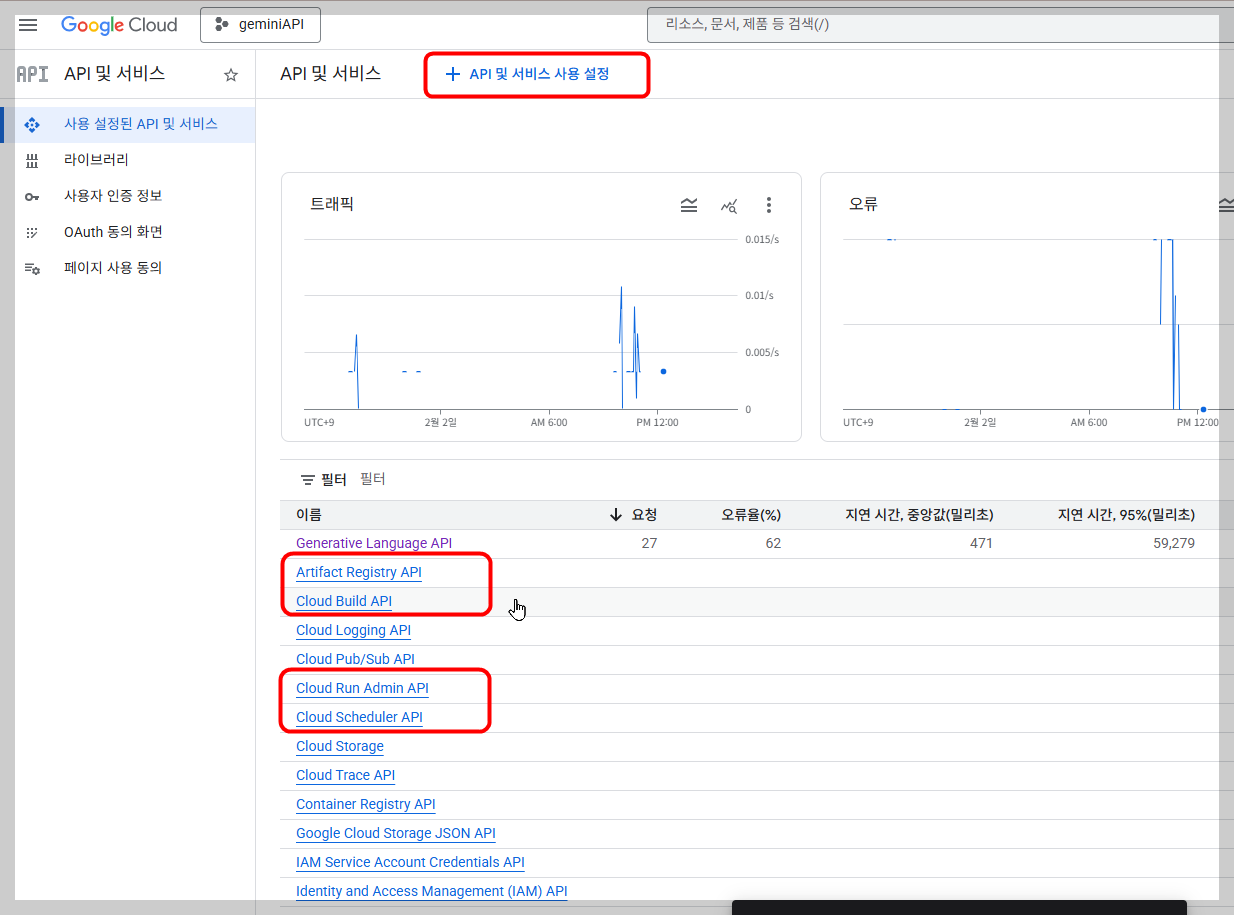
Task: Click the API 및 서비스 page heading
Action: [331, 74]
